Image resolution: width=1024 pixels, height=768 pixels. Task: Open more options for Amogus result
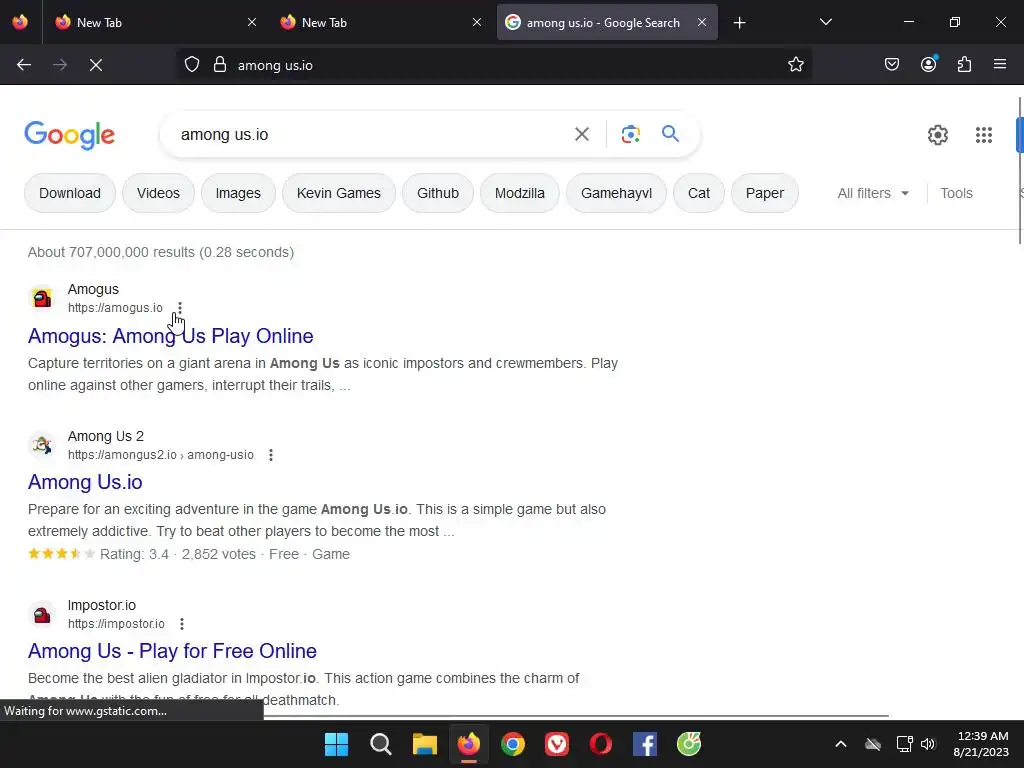coord(180,308)
